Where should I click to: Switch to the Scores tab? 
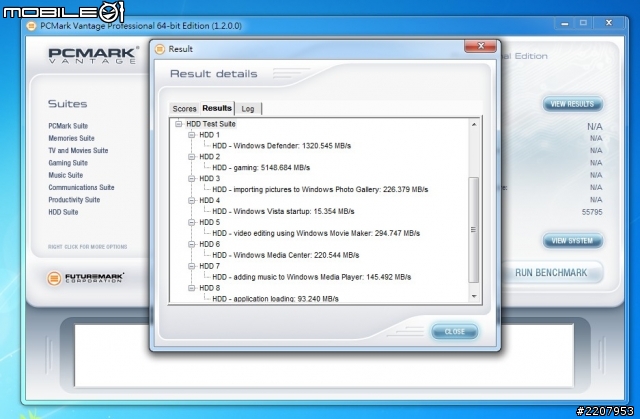tap(184, 109)
